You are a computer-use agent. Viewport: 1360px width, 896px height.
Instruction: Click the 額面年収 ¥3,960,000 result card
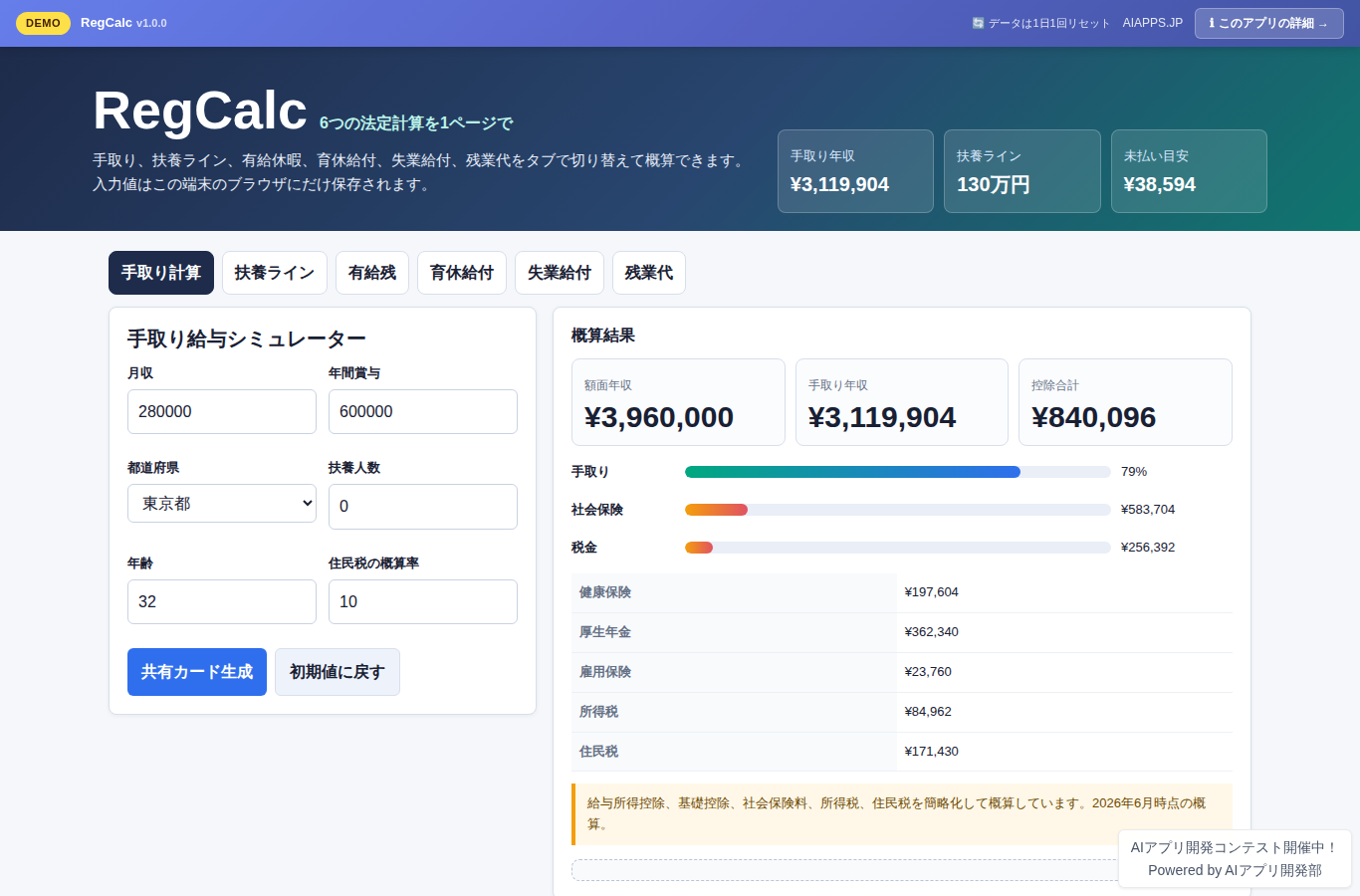pos(678,402)
